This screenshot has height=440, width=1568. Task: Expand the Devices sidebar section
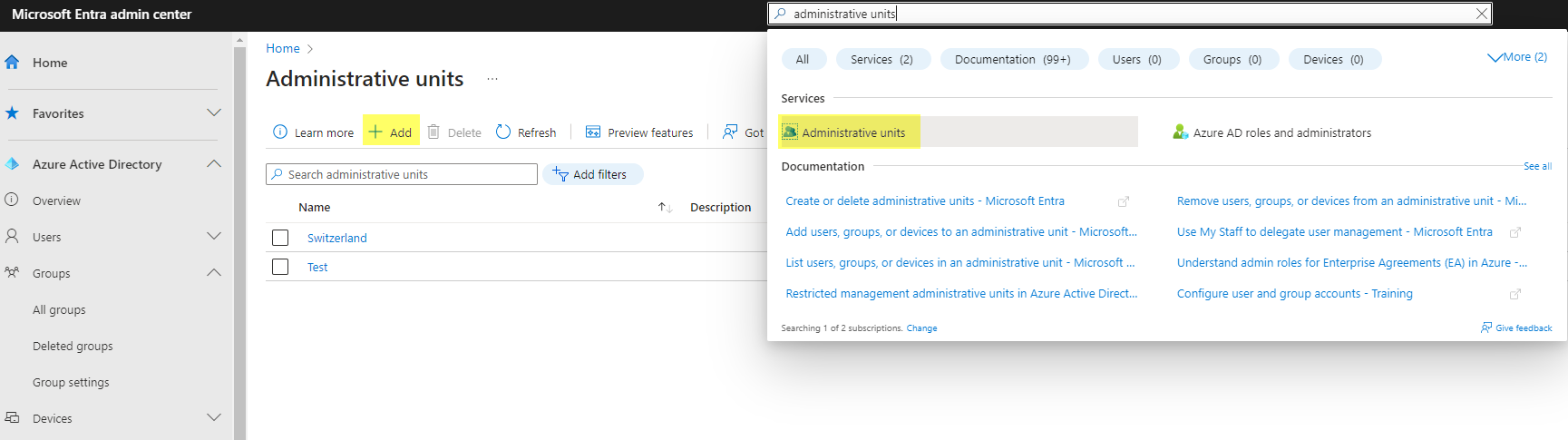(x=214, y=418)
